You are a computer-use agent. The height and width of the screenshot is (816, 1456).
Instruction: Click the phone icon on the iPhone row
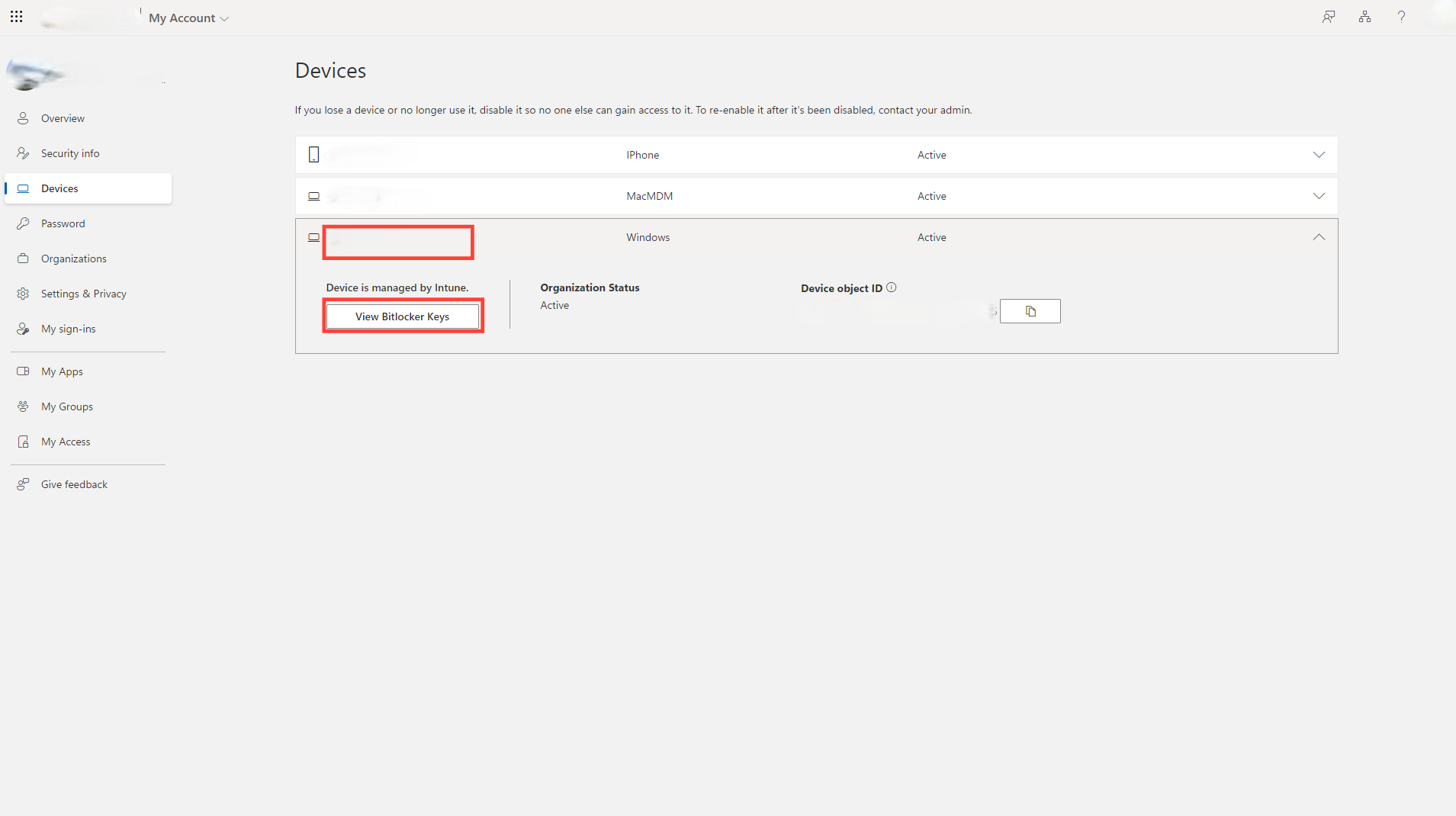(x=313, y=154)
